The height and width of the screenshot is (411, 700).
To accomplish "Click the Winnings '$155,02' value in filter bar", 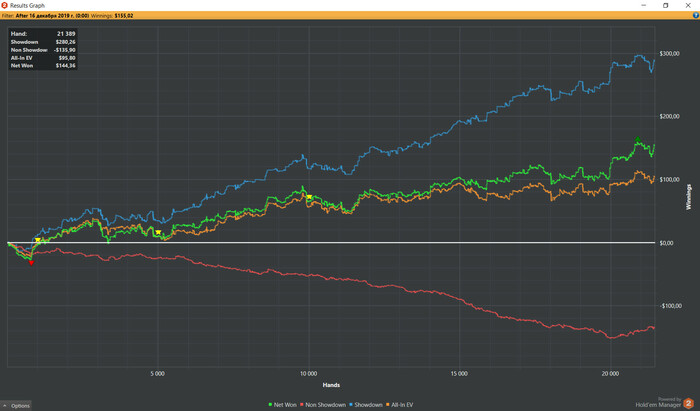I will pos(124,16).
